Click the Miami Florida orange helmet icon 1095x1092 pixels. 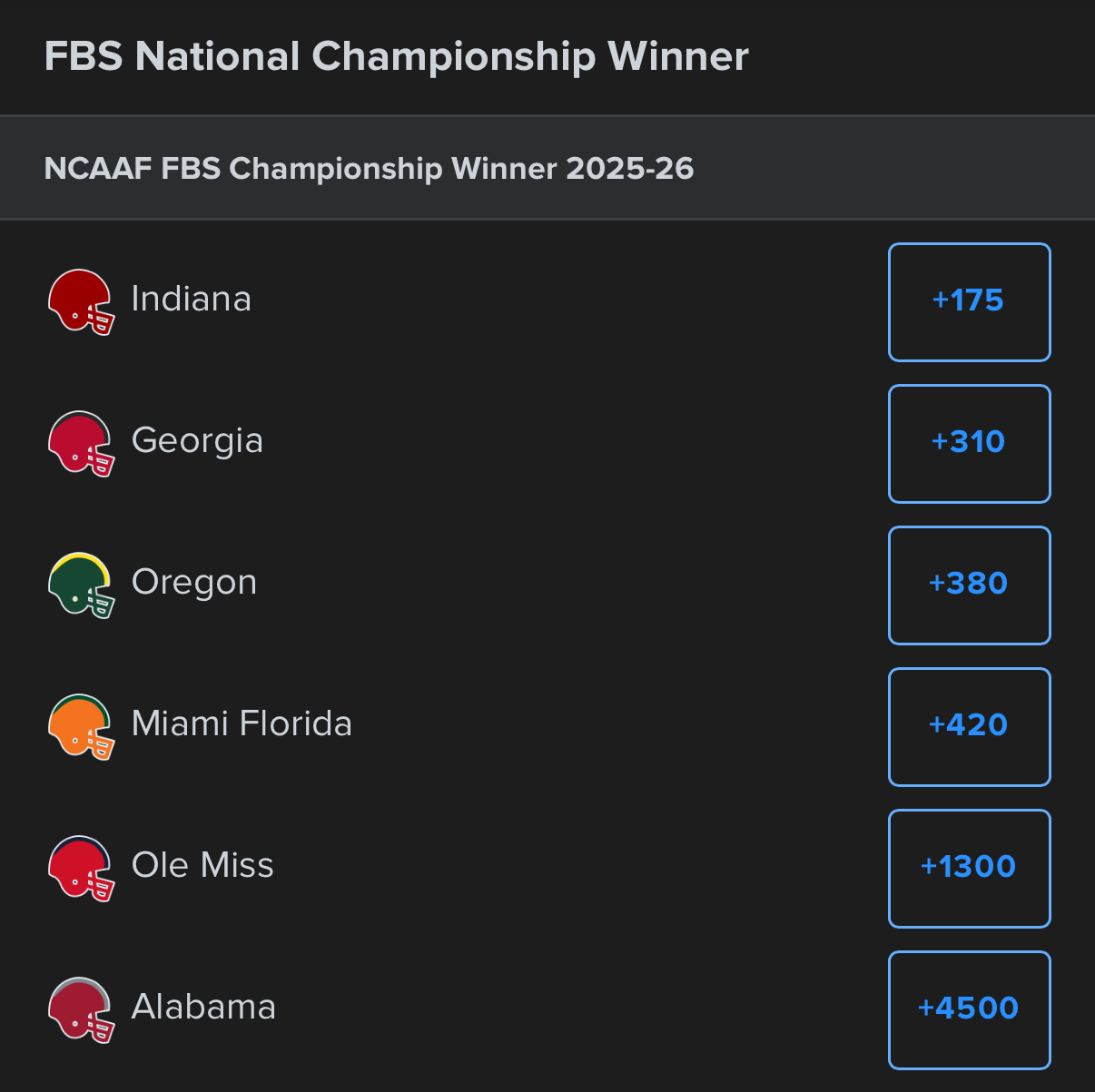(x=81, y=726)
